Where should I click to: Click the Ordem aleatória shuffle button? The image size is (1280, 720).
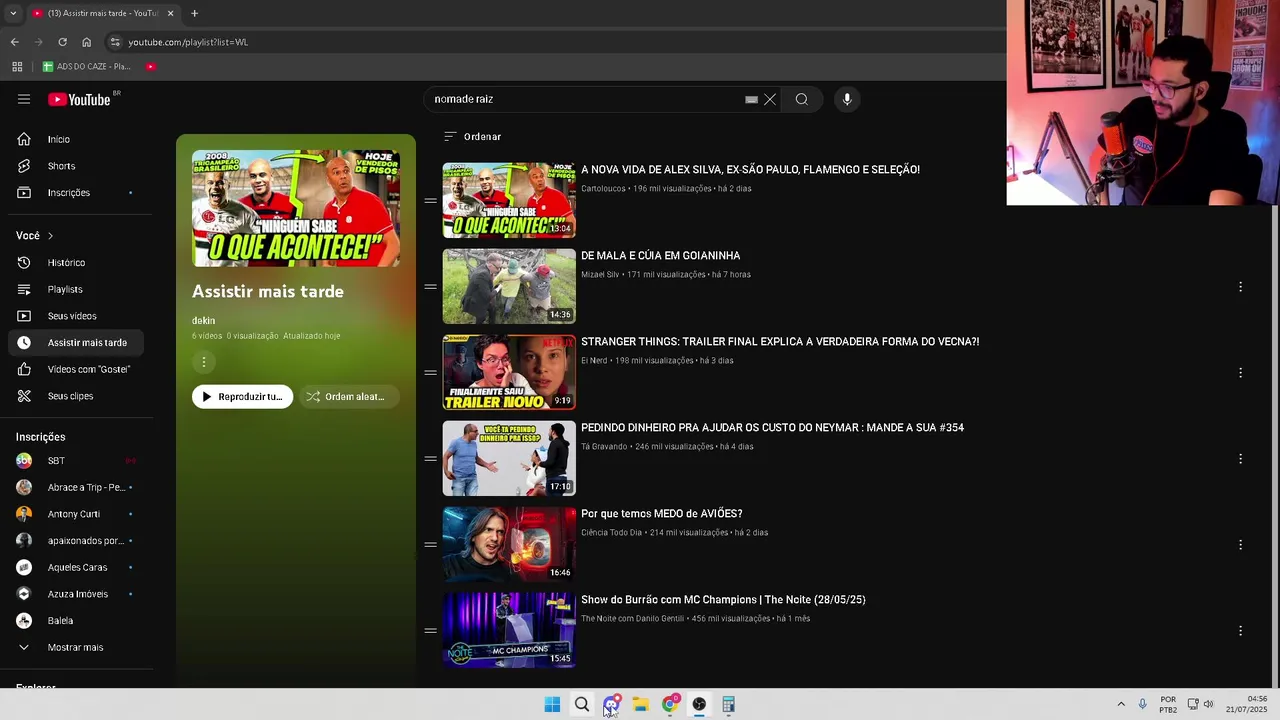coord(347,397)
